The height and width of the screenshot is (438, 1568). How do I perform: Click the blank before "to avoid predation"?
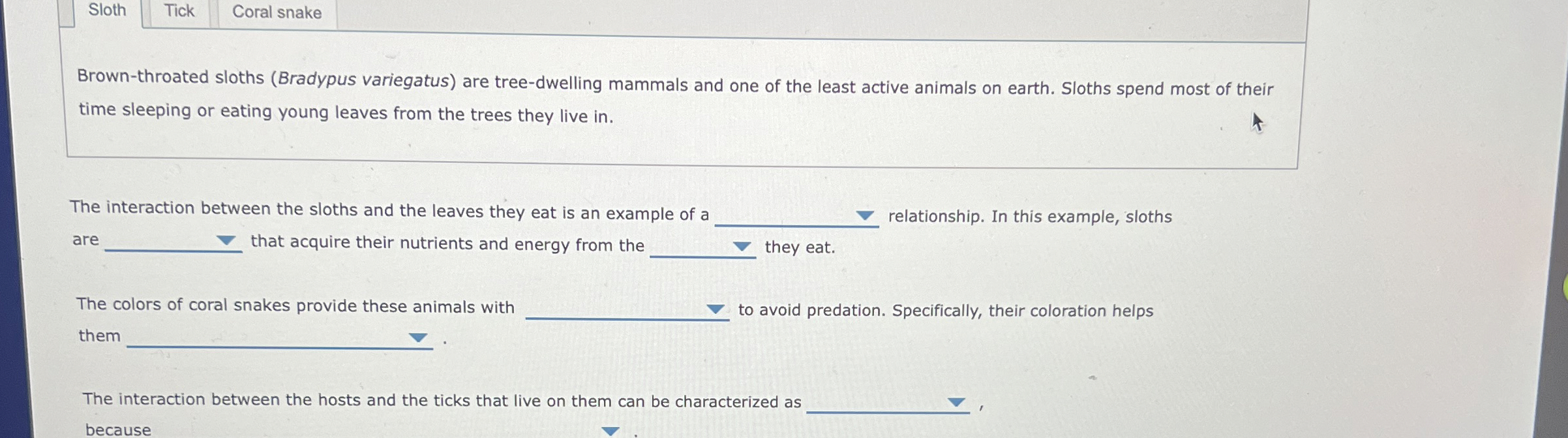click(620, 318)
